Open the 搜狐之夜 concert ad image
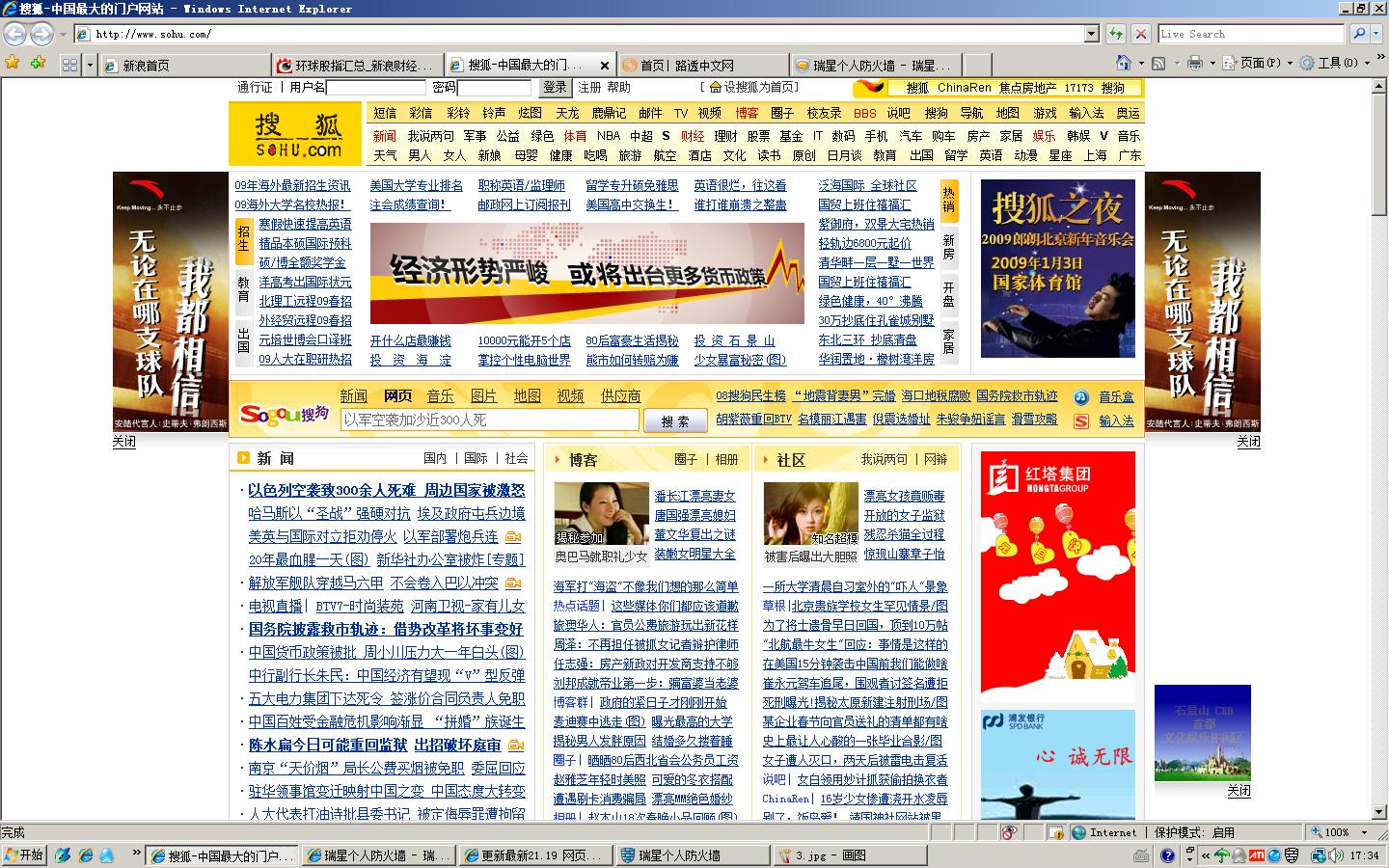Viewport: 1389px width, 868px height. [x=1058, y=268]
